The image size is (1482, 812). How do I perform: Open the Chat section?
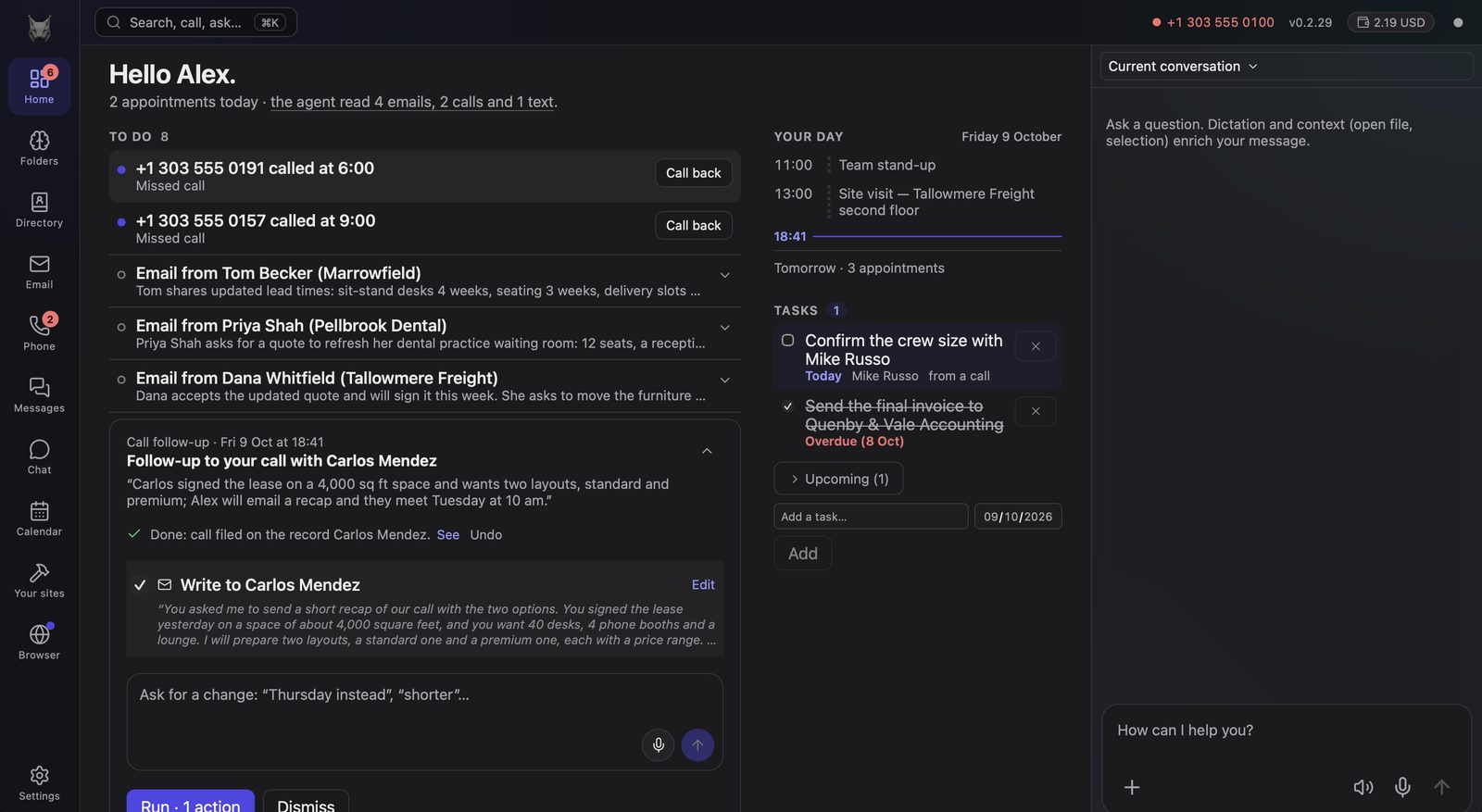(x=39, y=457)
